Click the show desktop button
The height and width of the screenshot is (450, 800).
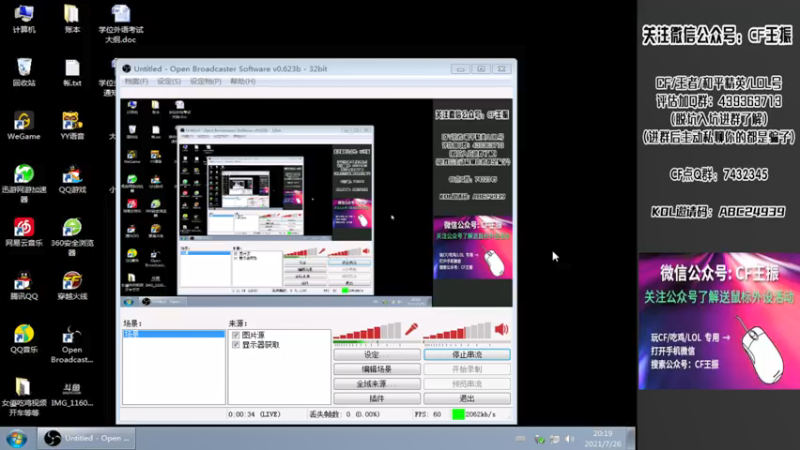(x=631, y=439)
